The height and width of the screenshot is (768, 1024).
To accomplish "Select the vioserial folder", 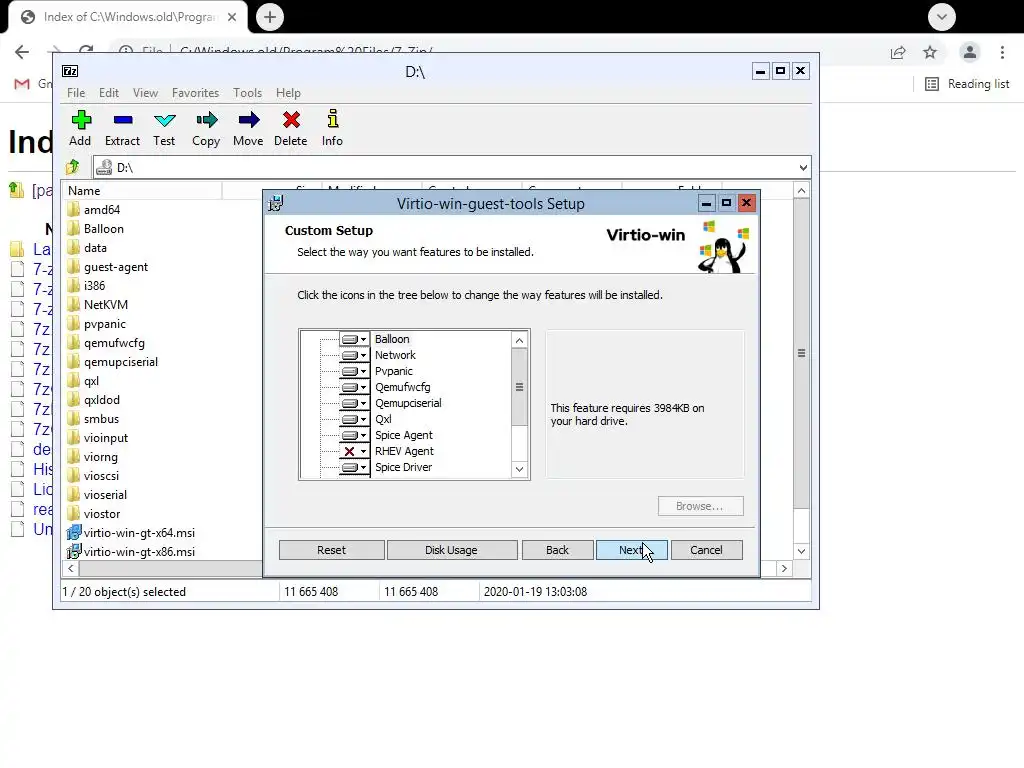I will tap(97, 494).
